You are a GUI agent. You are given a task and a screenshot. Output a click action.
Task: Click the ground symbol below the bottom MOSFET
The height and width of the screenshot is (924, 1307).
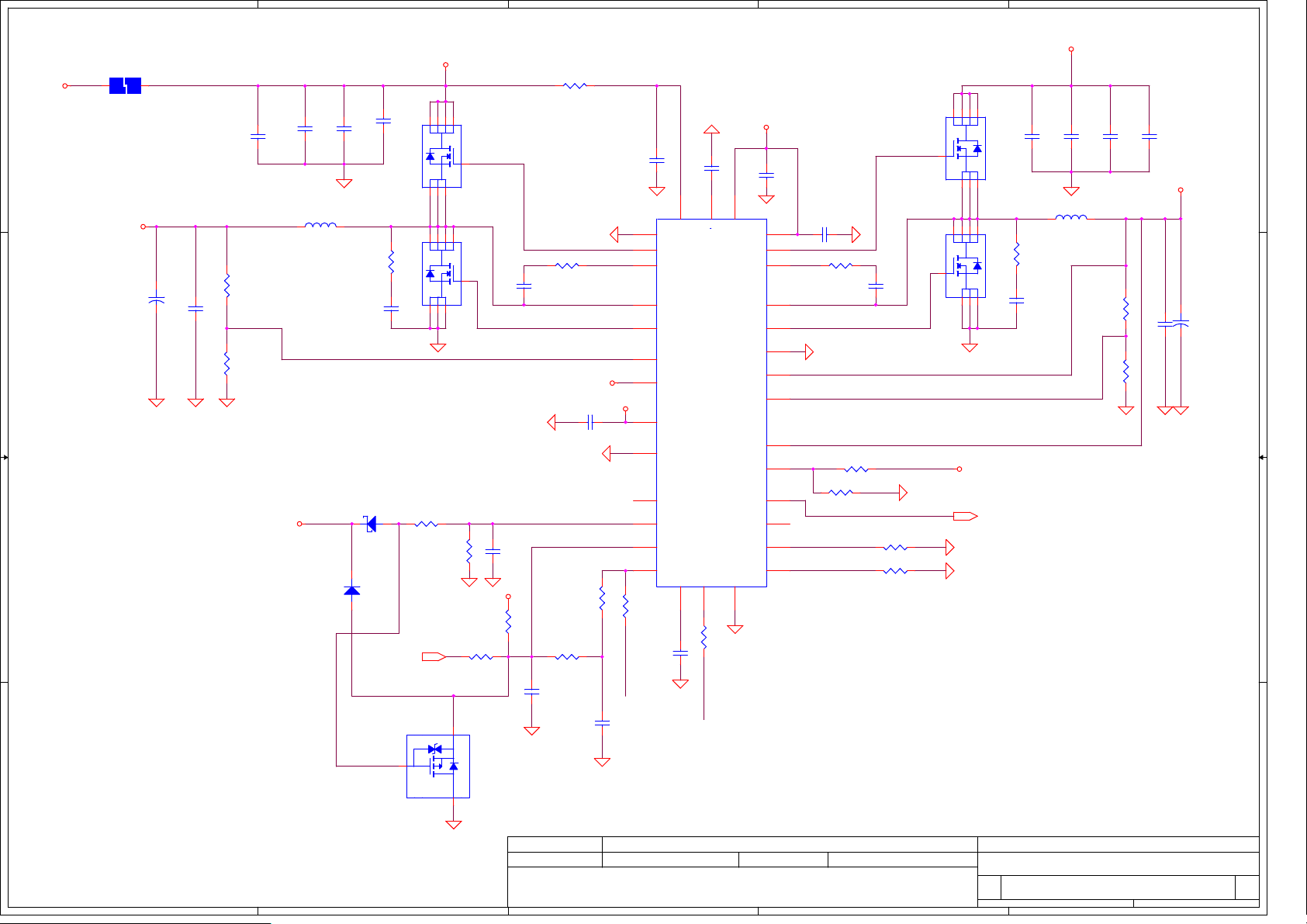click(x=454, y=825)
